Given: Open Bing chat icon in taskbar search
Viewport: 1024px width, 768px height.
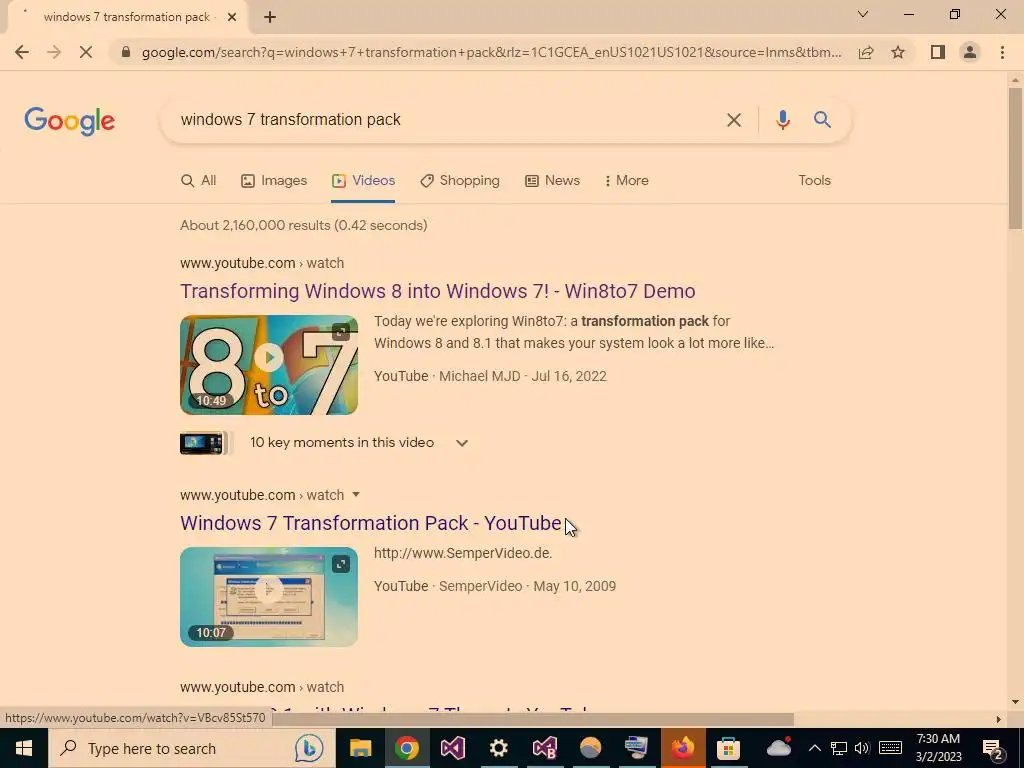Looking at the screenshot, I should (309, 748).
